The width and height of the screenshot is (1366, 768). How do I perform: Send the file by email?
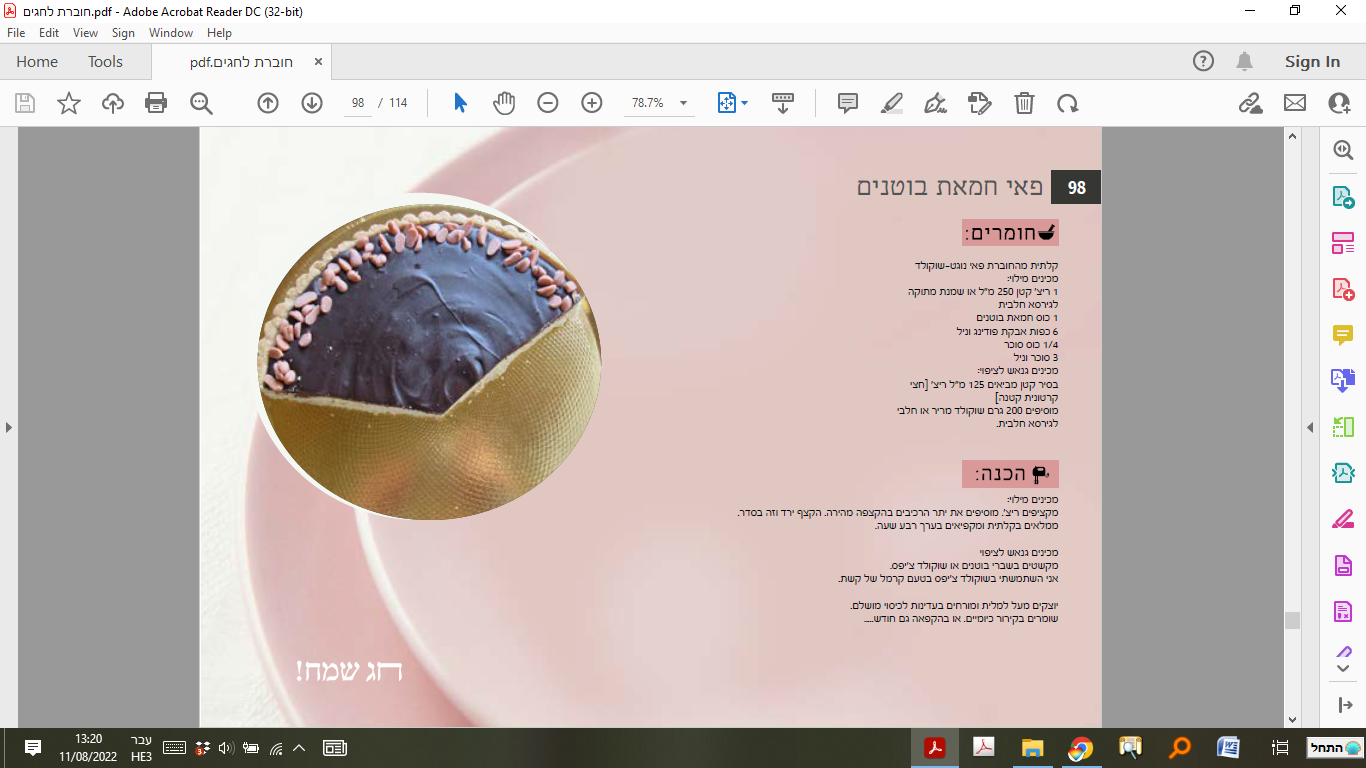tap(1295, 103)
